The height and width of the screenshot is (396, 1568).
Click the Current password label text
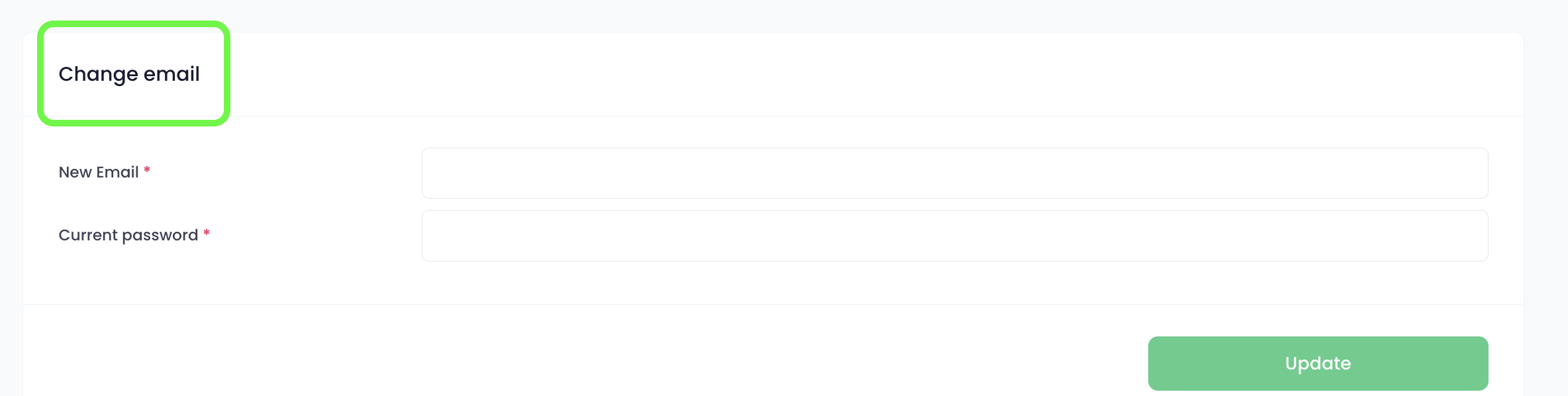[x=128, y=235]
